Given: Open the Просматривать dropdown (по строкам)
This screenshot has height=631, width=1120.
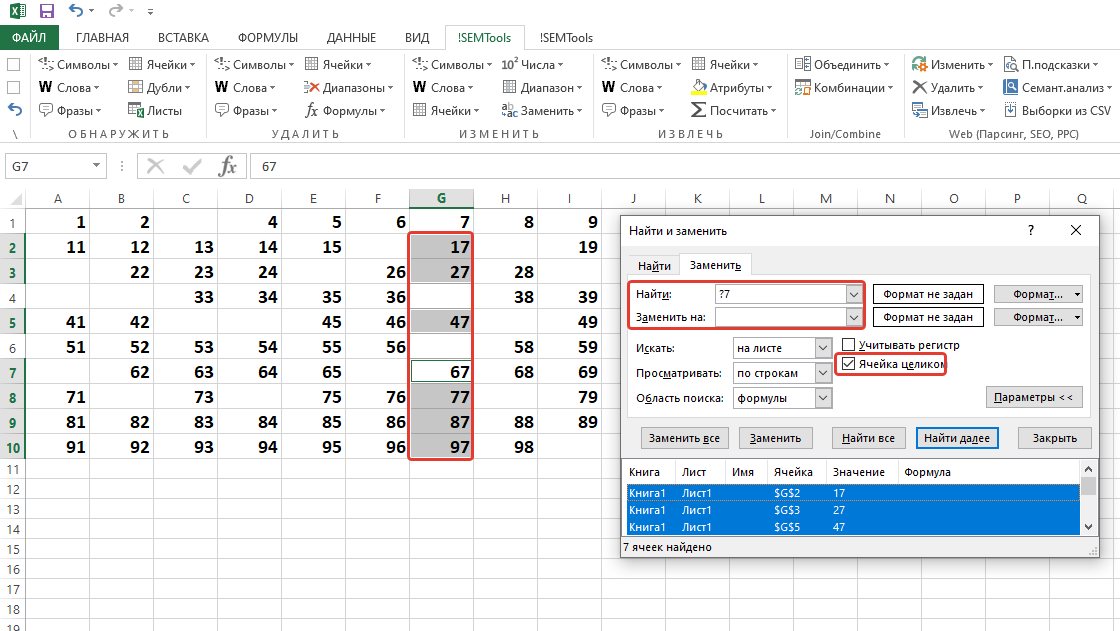Looking at the screenshot, I should [x=824, y=373].
